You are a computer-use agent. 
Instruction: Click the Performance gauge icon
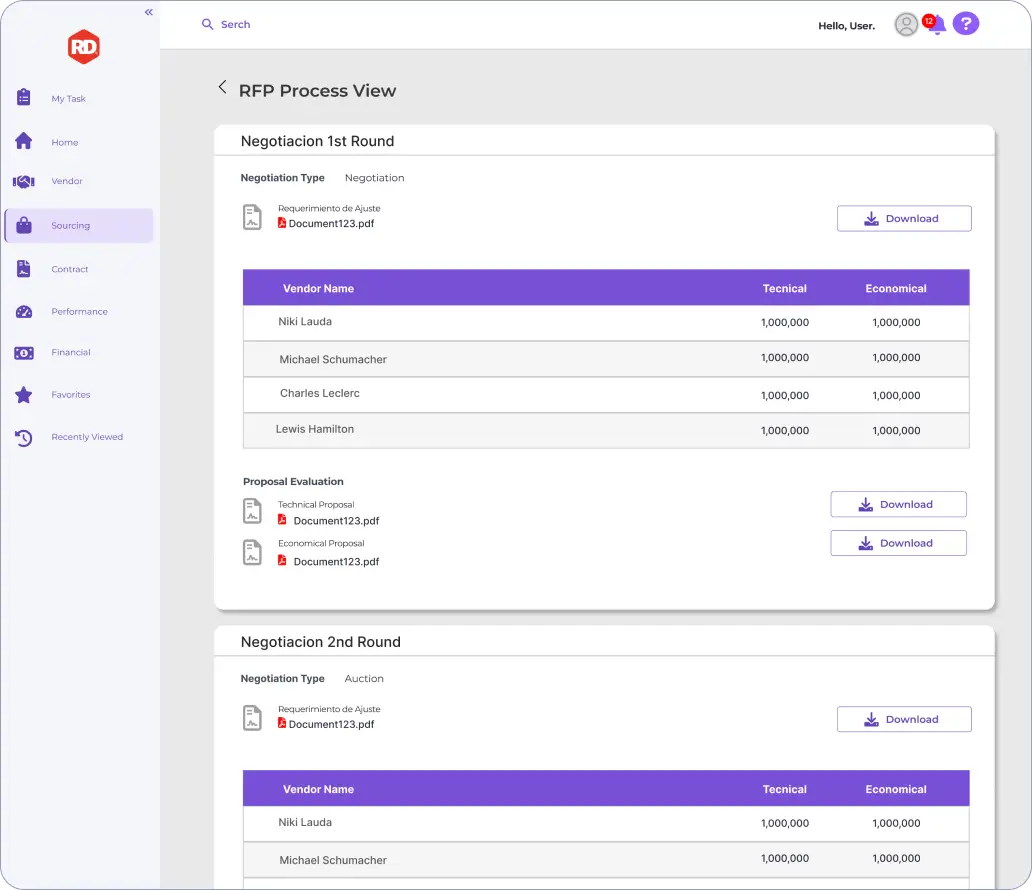[24, 311]
